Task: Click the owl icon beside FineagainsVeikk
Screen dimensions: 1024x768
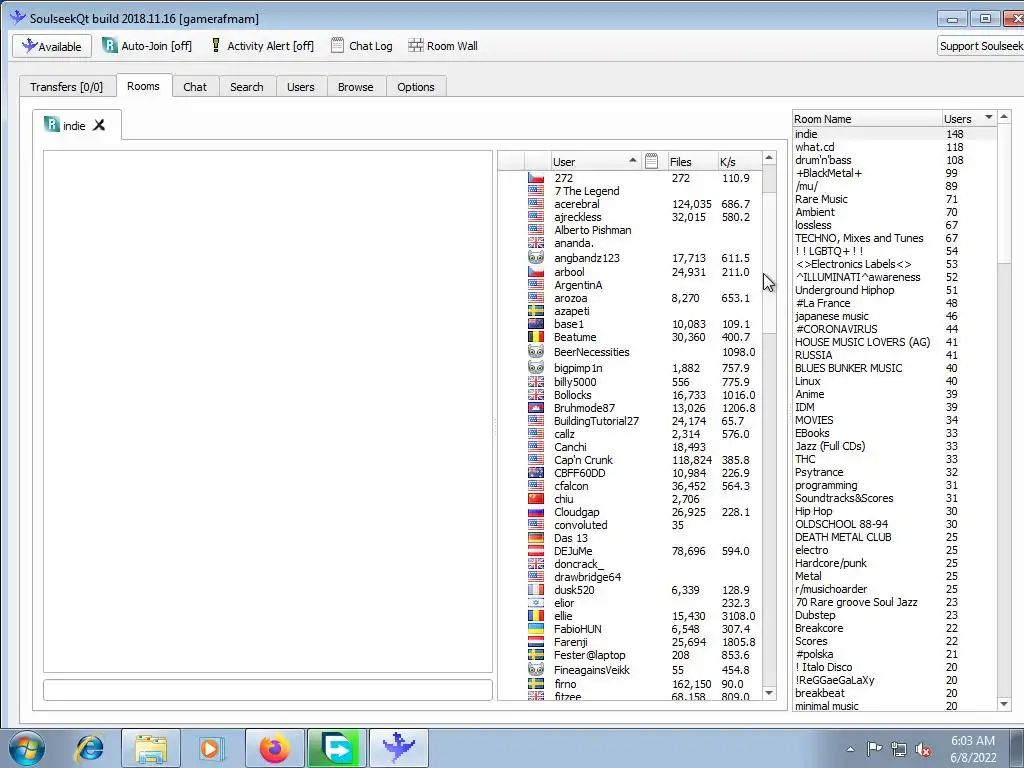Action: tap(536, 669)
